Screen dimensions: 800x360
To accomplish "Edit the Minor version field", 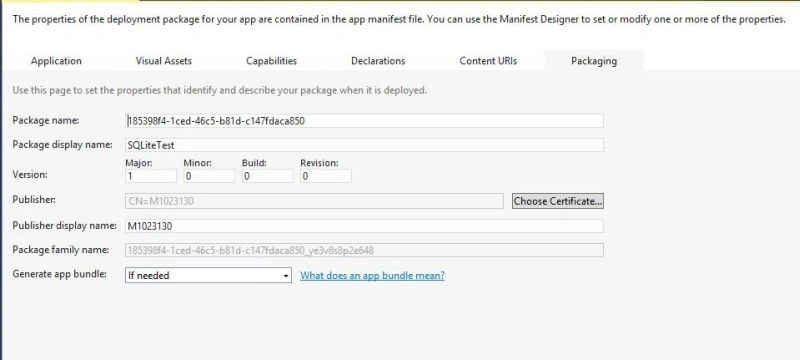I will click(209, 176).
